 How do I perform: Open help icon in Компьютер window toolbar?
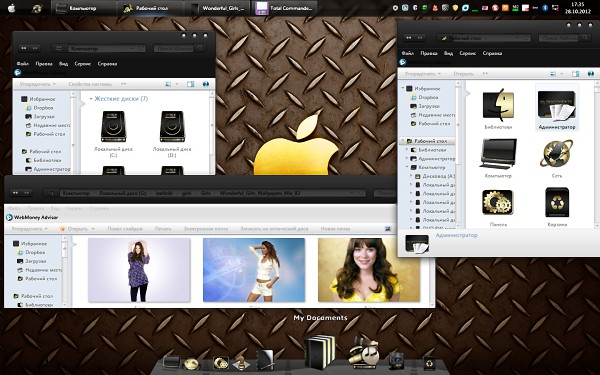pos(206,84)
